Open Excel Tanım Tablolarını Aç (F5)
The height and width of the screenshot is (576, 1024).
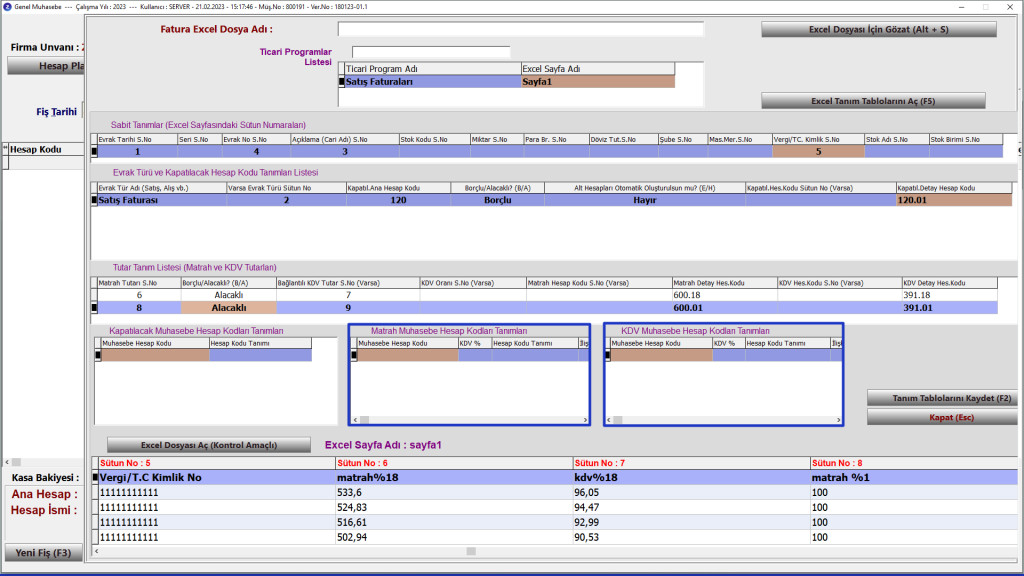(x=873, y=101)
